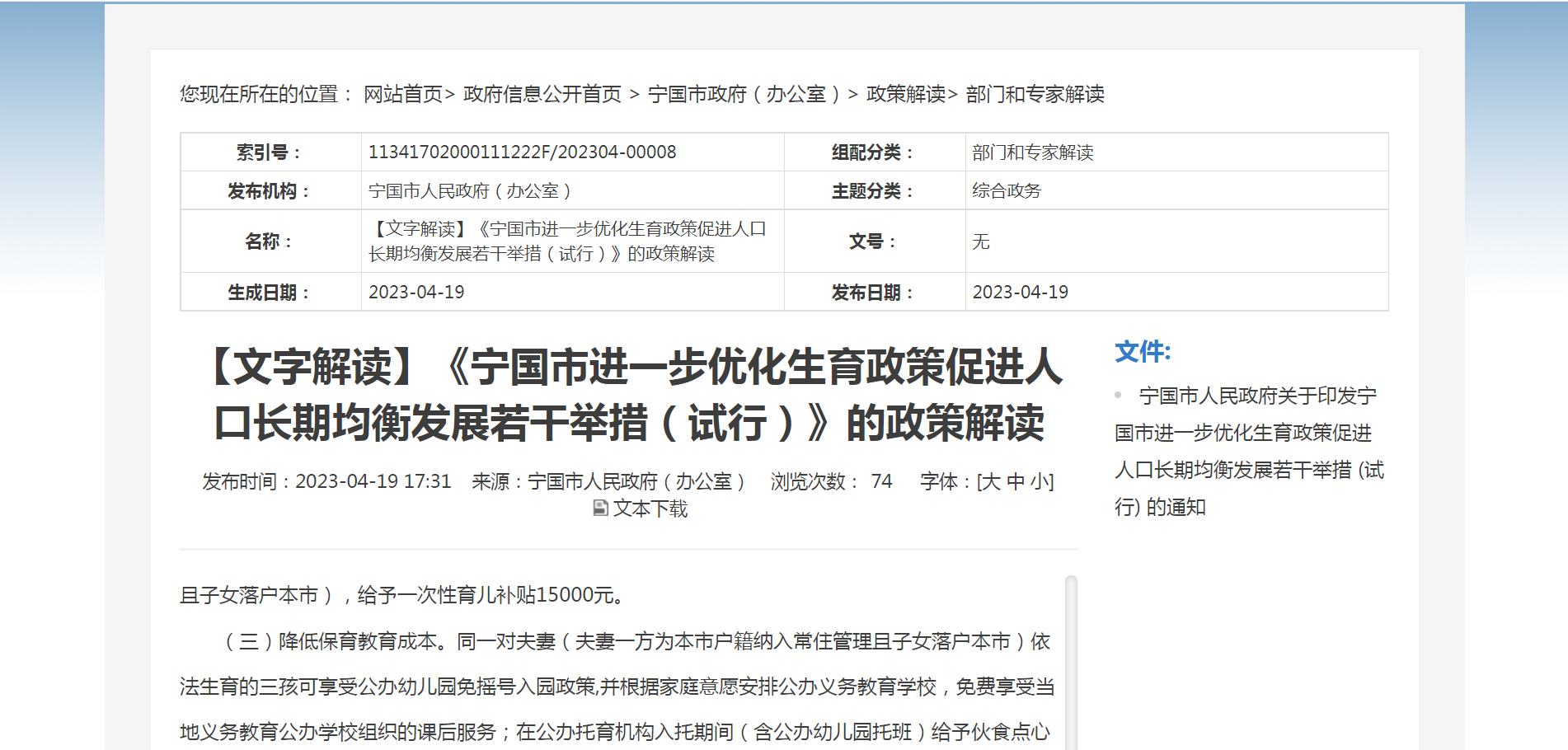Click the 浏览次数 view count 74
The image size is (1568, 750).
[x=881, y=481]
